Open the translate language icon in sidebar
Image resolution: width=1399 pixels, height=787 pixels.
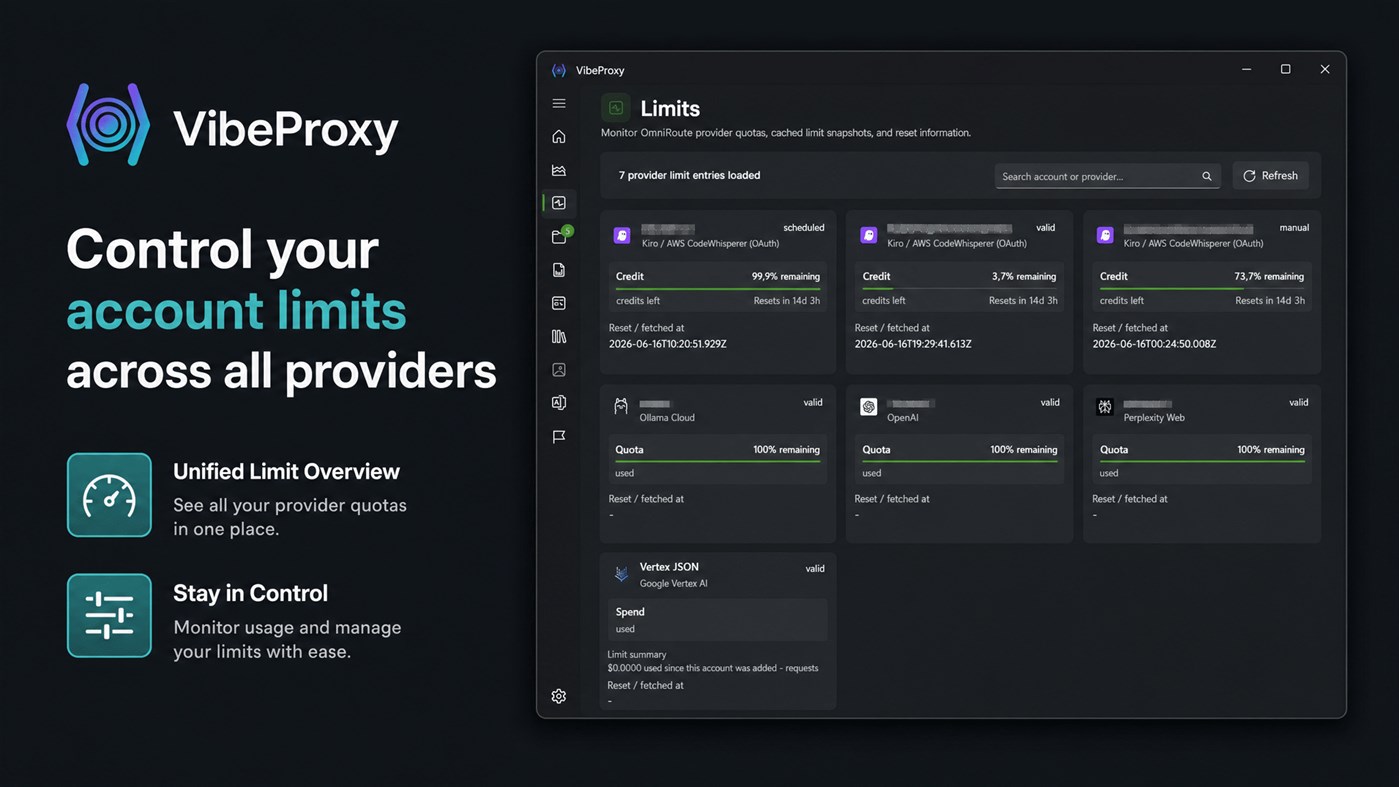(x=559, y=403)
